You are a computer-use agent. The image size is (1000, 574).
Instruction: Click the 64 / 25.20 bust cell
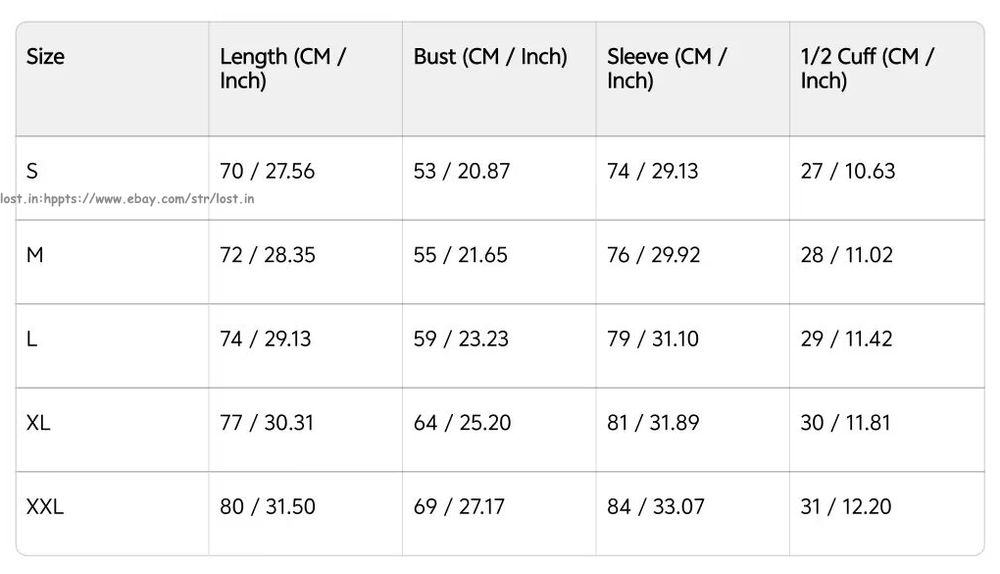point(462,423)
